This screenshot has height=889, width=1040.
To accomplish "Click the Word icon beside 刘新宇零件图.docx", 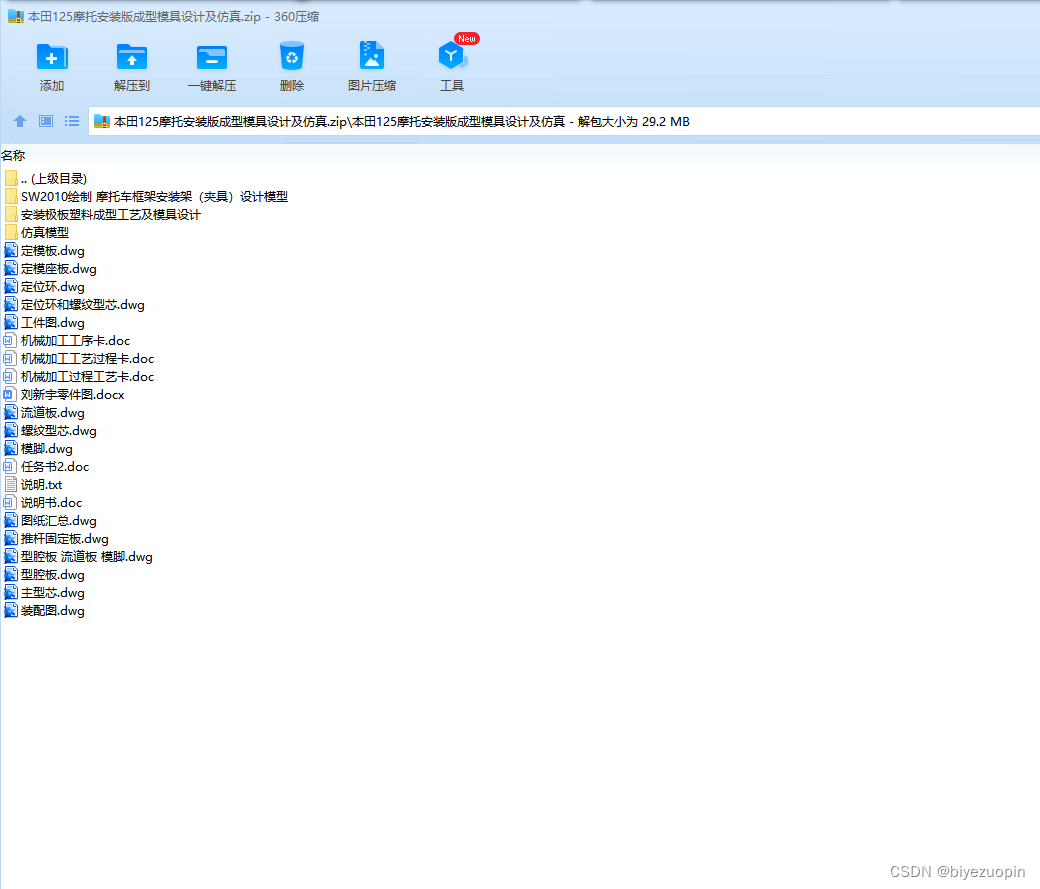I will pos(9,394).
